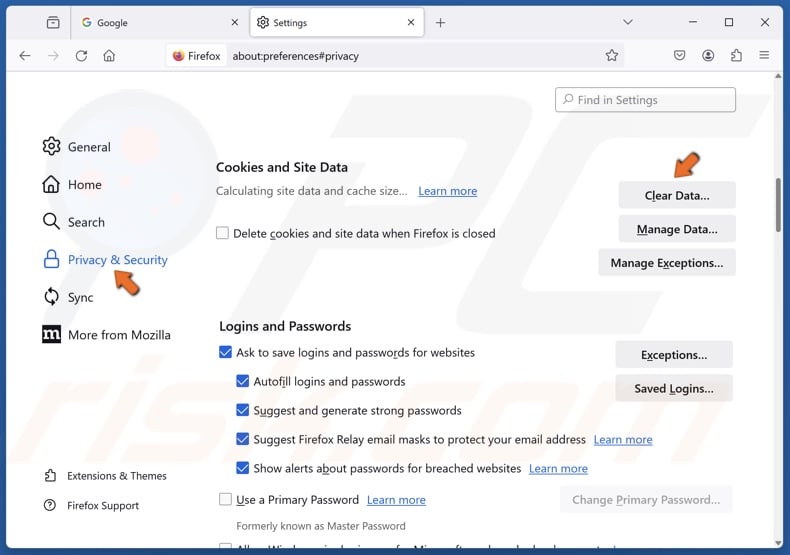The width and height of the screenshot is (790, 555).
Task: Open General settings category
Action: [77, 147]
